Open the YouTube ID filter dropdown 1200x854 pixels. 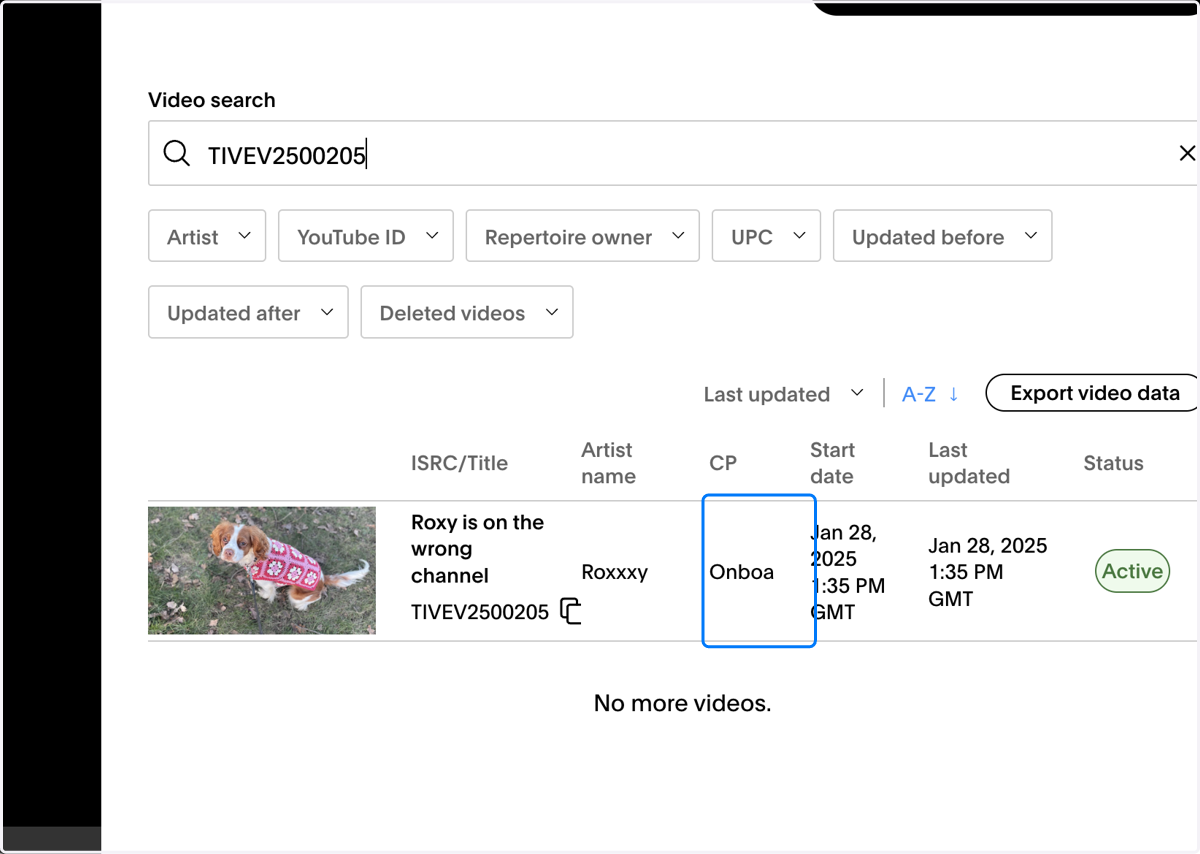(366, 236)
